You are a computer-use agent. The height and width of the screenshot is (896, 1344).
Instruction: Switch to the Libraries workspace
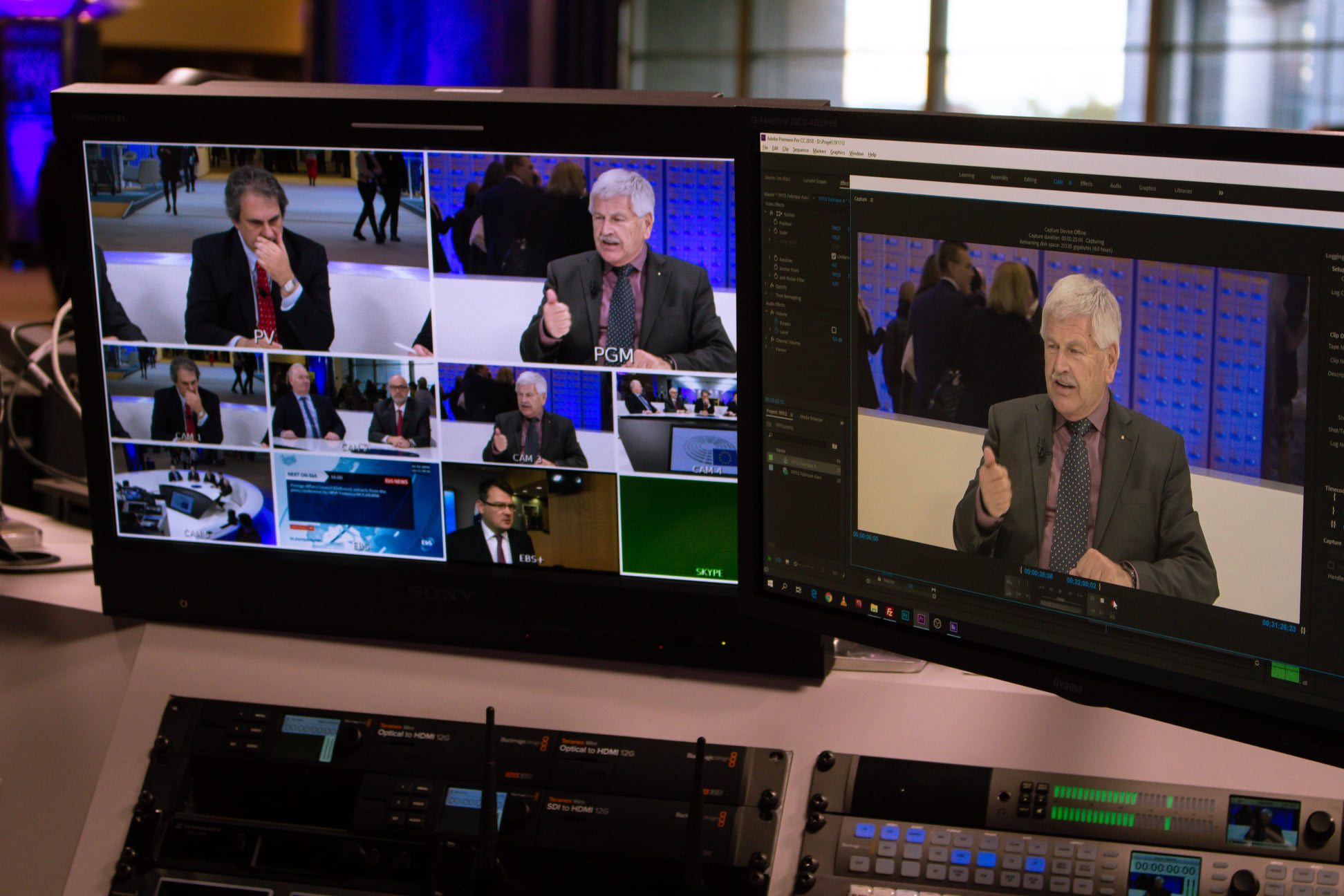point(1183,191)
